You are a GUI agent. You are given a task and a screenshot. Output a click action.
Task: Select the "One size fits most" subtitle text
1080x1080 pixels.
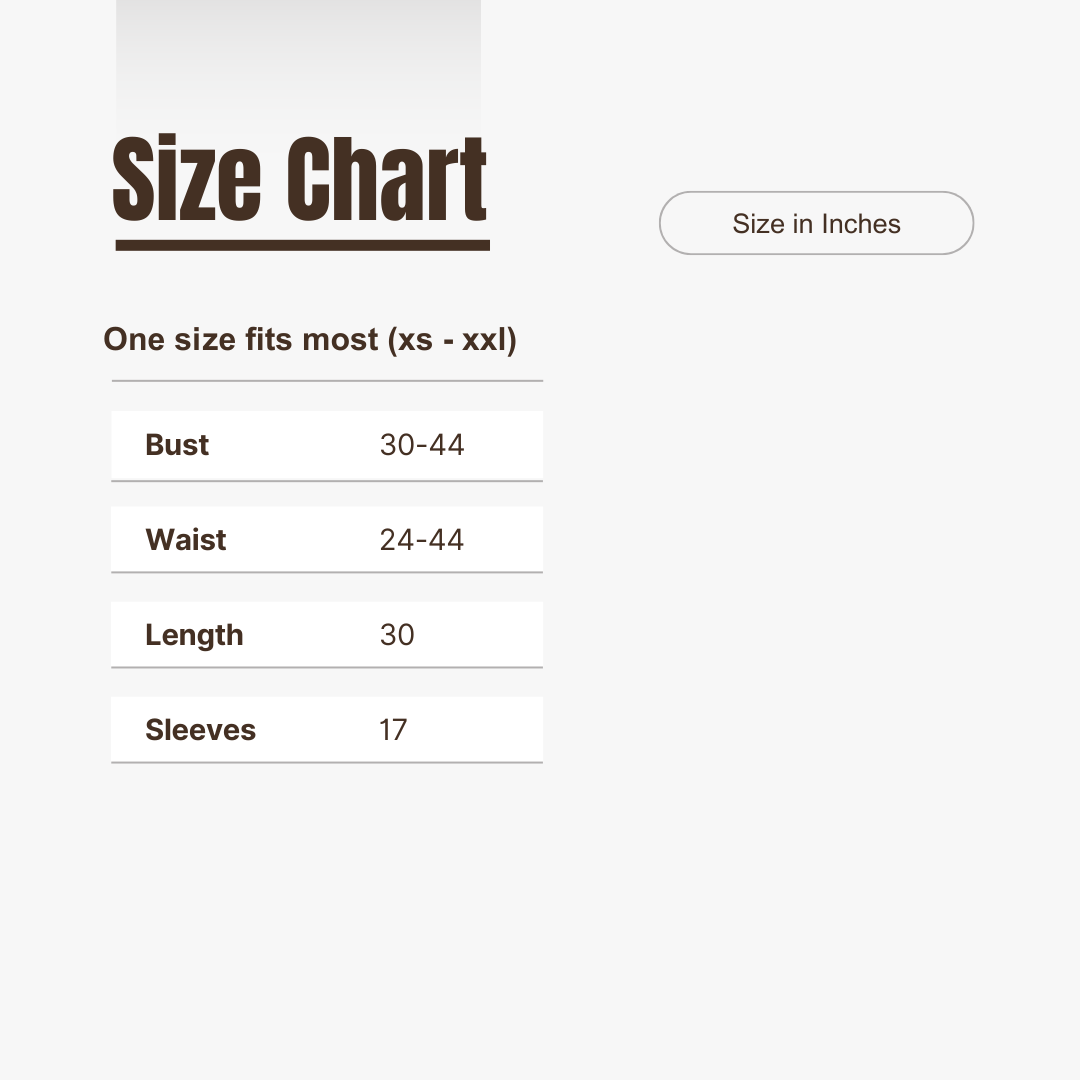pos(243,340)
